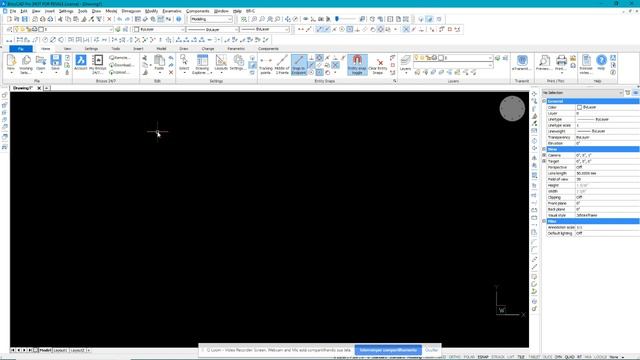Click the Ocultar link in sharing bar
The height and width of the screenshot is (360, 640).
click(x=431, y=350)
